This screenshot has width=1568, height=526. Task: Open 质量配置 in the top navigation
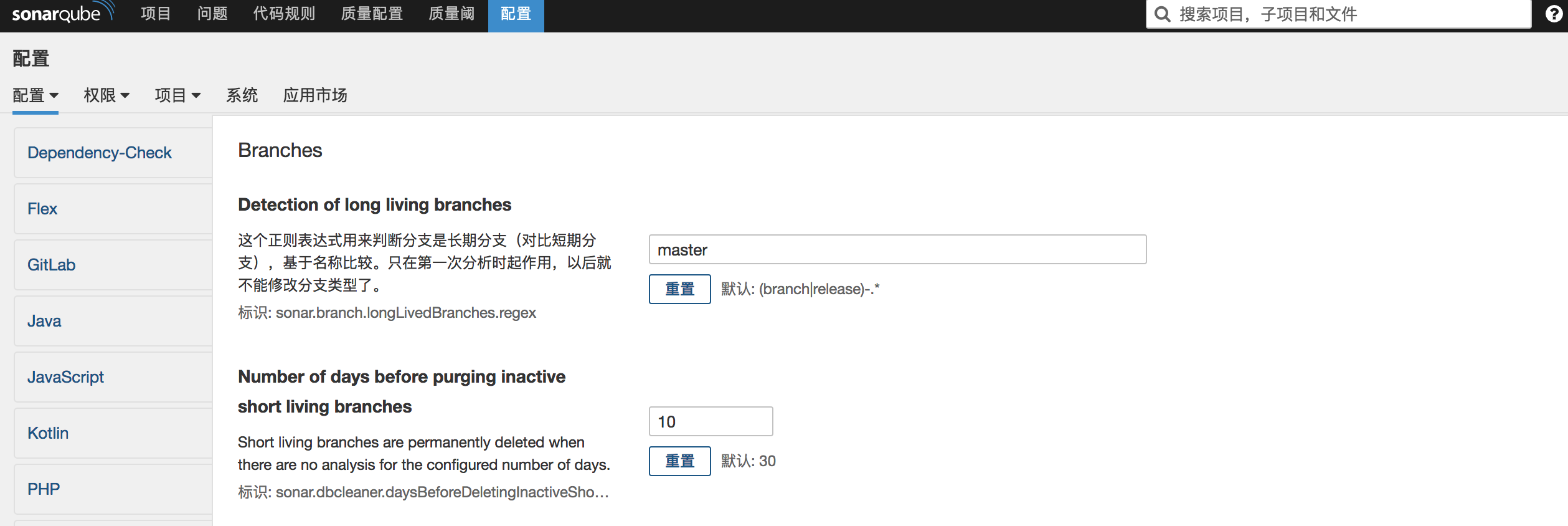tap(372, 14)
